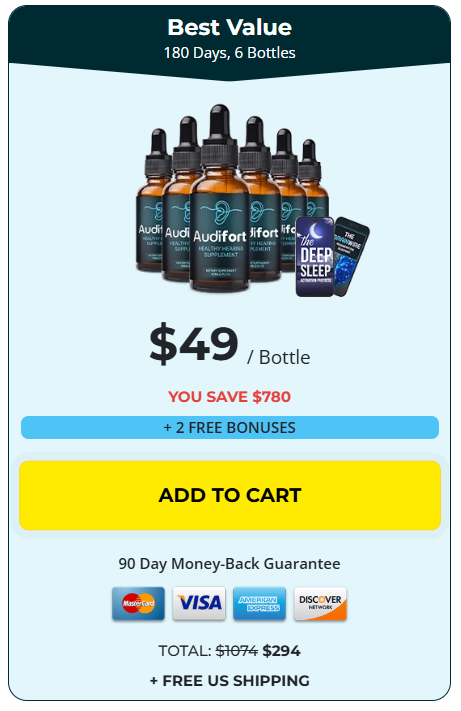
Task: Click the 180 Days, 6 Bottles subtitle
Action: pyautogui.click(x=230, y=53)
